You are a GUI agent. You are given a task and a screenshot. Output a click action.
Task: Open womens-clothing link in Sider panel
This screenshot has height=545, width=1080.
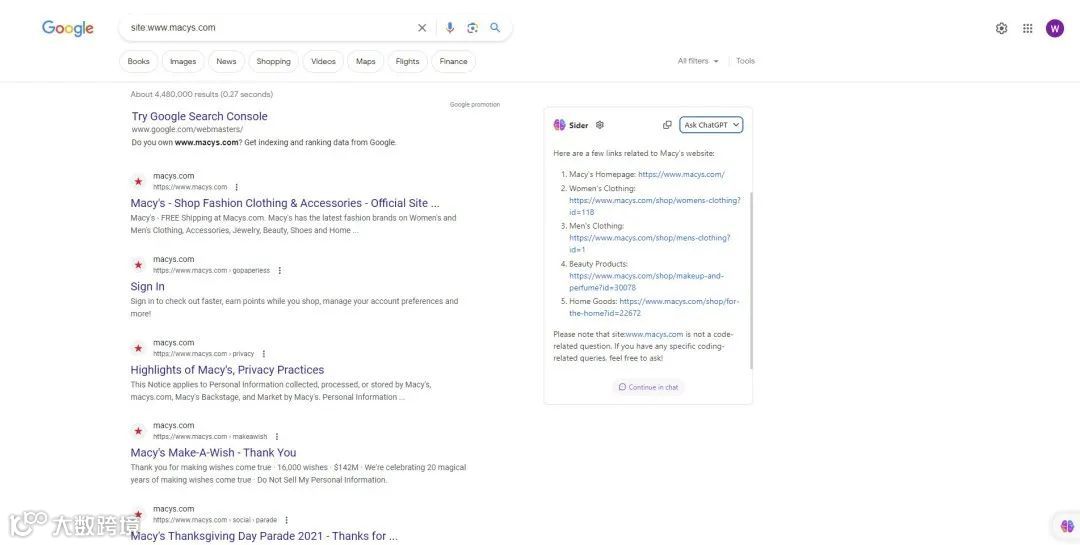(654, 206)
